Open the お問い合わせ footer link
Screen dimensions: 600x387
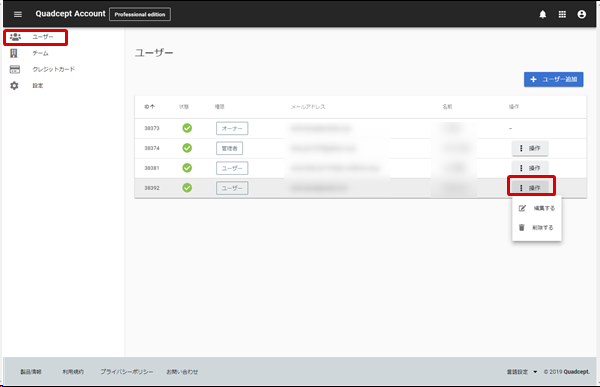pos(182,372)
